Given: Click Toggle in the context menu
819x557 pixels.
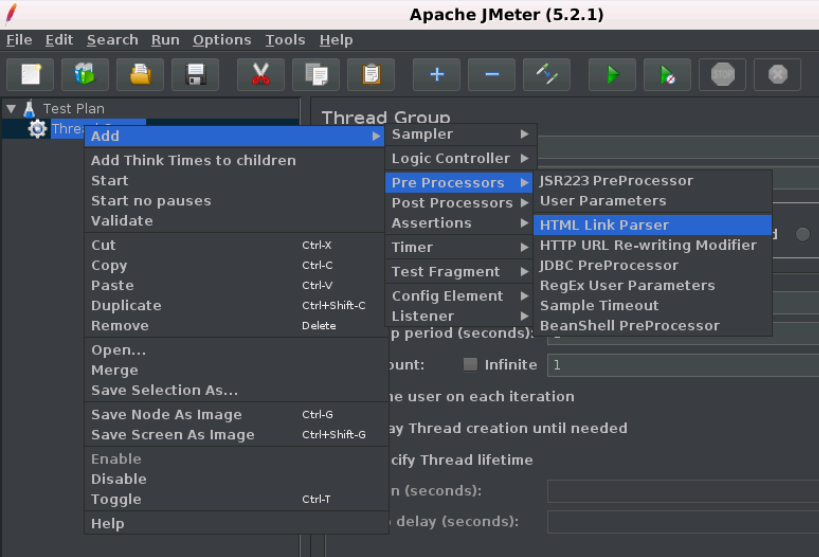Looking at the screenshot, I should [236, 499].
